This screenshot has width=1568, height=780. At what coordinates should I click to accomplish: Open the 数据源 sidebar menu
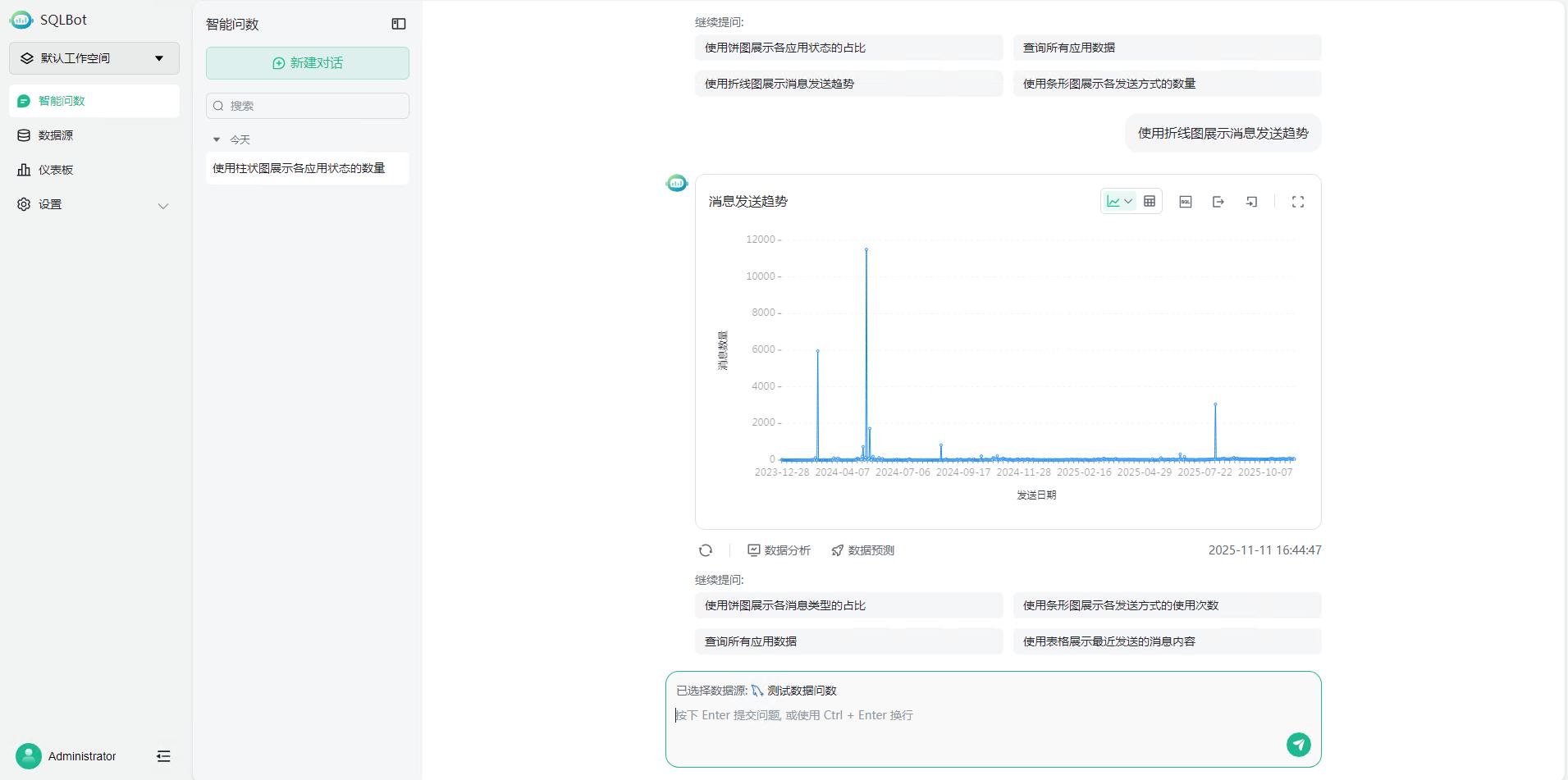pos(94,135)
